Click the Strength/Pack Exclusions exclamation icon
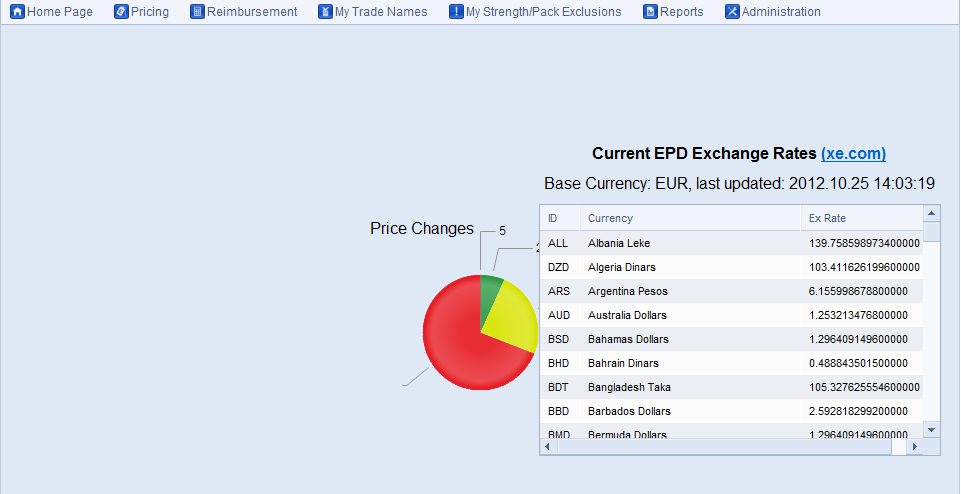This screenshot has height=494, width=961. point(456,12)
